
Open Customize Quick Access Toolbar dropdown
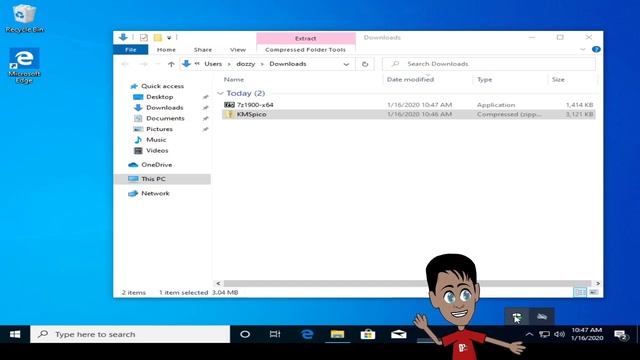tap(169, 38)
